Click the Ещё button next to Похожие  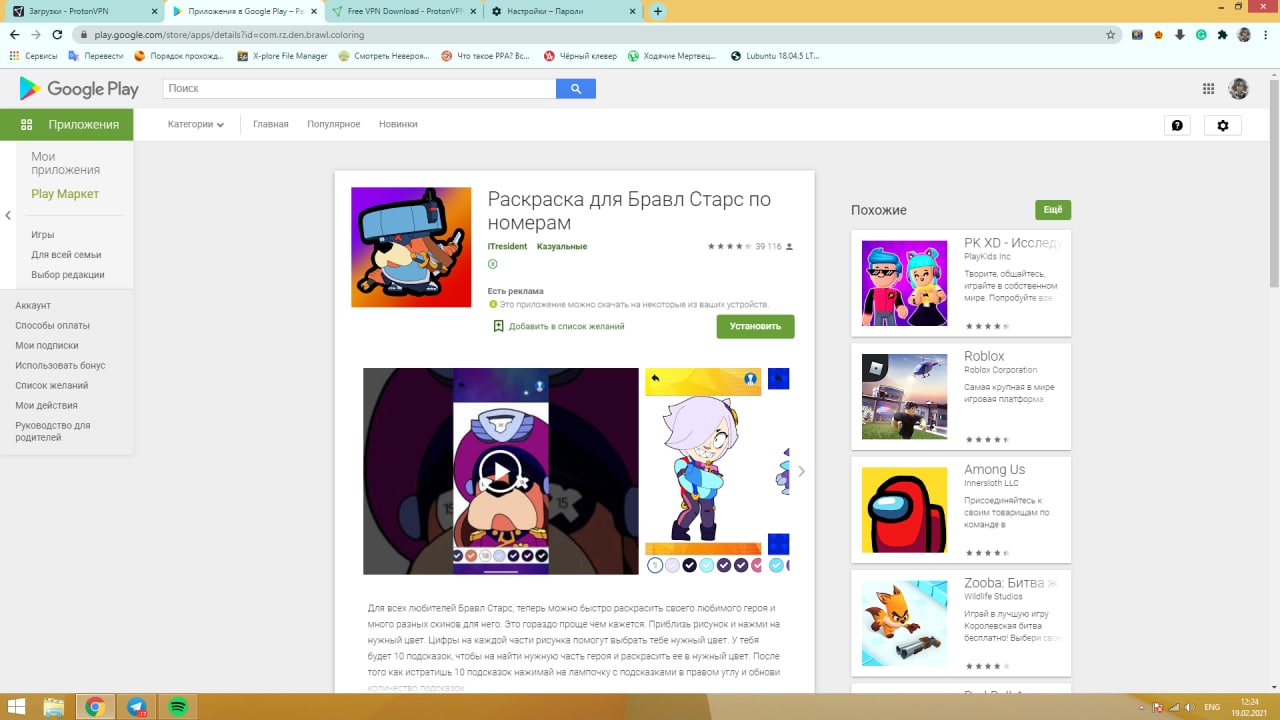point(1053,210)
